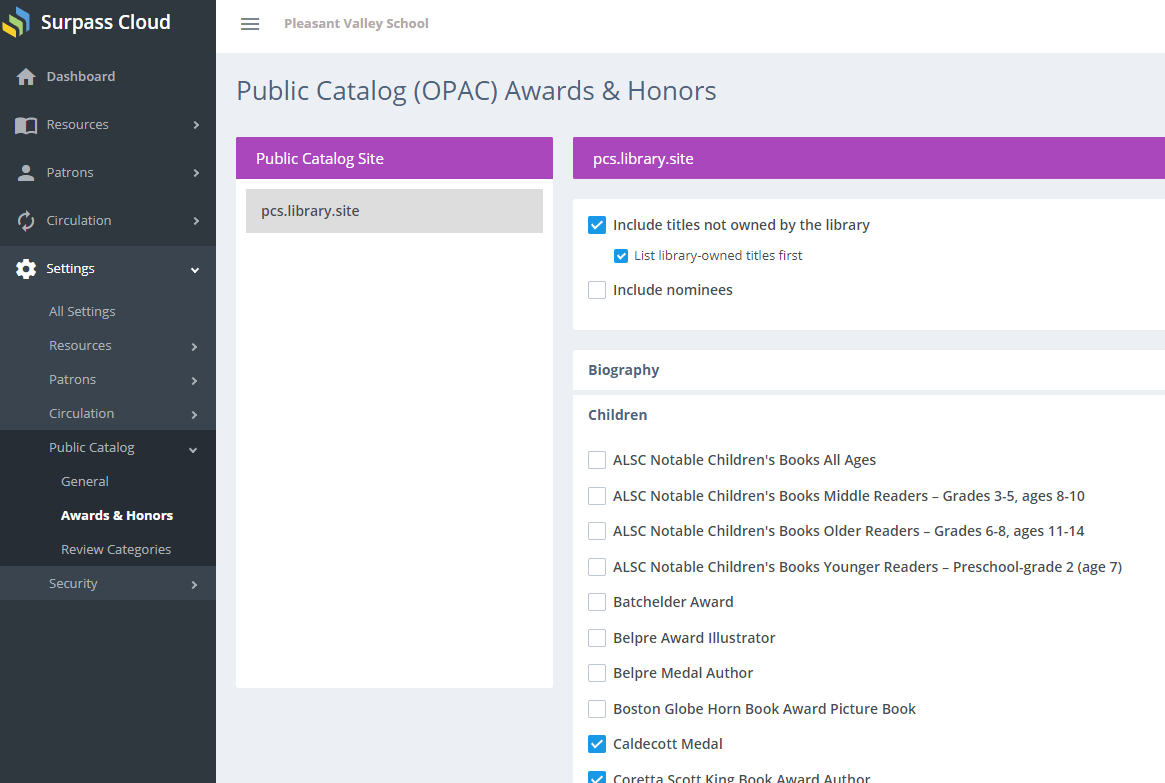Click the Batchelder Award label text
The image size is (1165, 783).
click(672, 602)
